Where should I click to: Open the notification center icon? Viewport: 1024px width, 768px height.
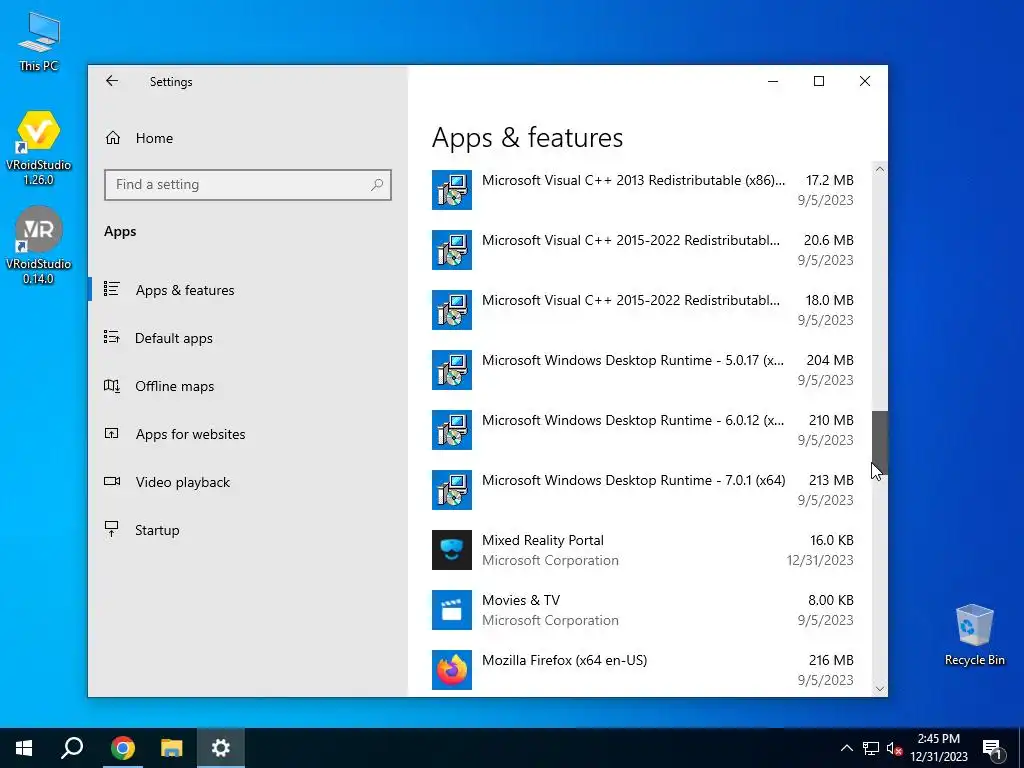point(992,748)
